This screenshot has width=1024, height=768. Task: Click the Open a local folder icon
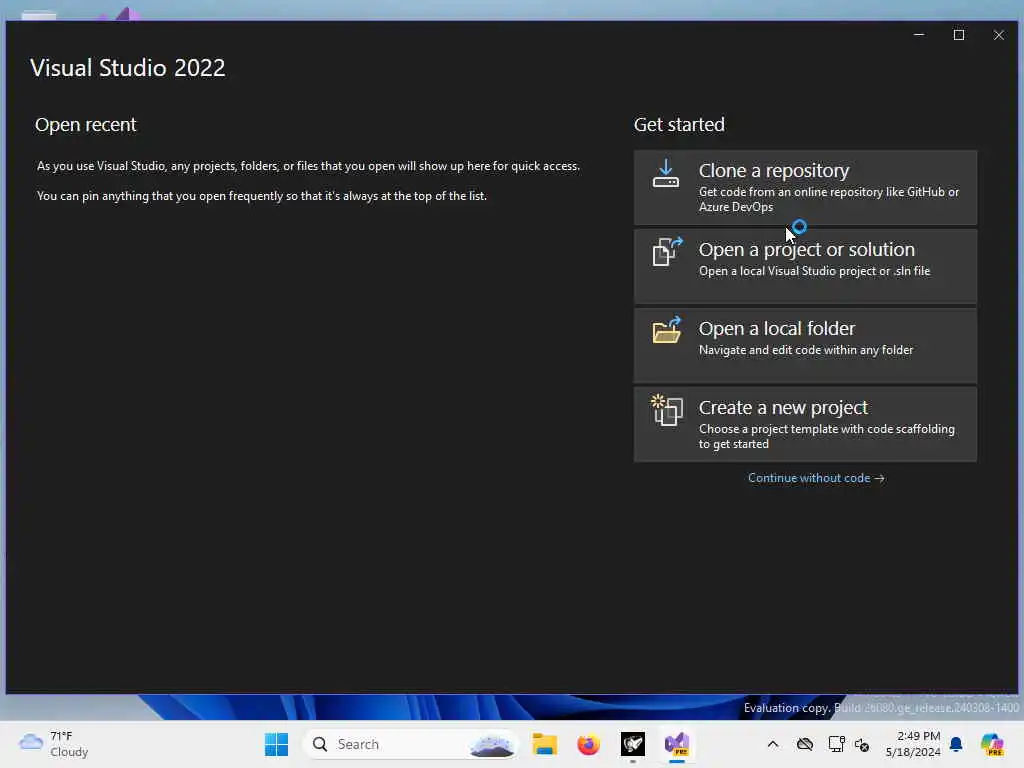tap(667, 330)
